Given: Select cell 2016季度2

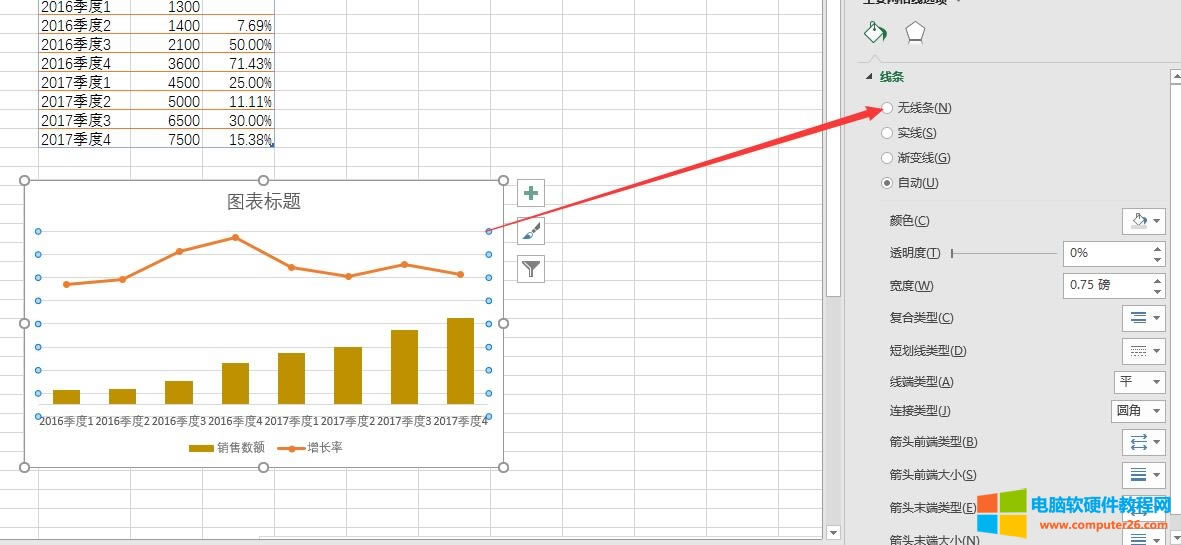Looking at the screenshot, I should (84, 26).
